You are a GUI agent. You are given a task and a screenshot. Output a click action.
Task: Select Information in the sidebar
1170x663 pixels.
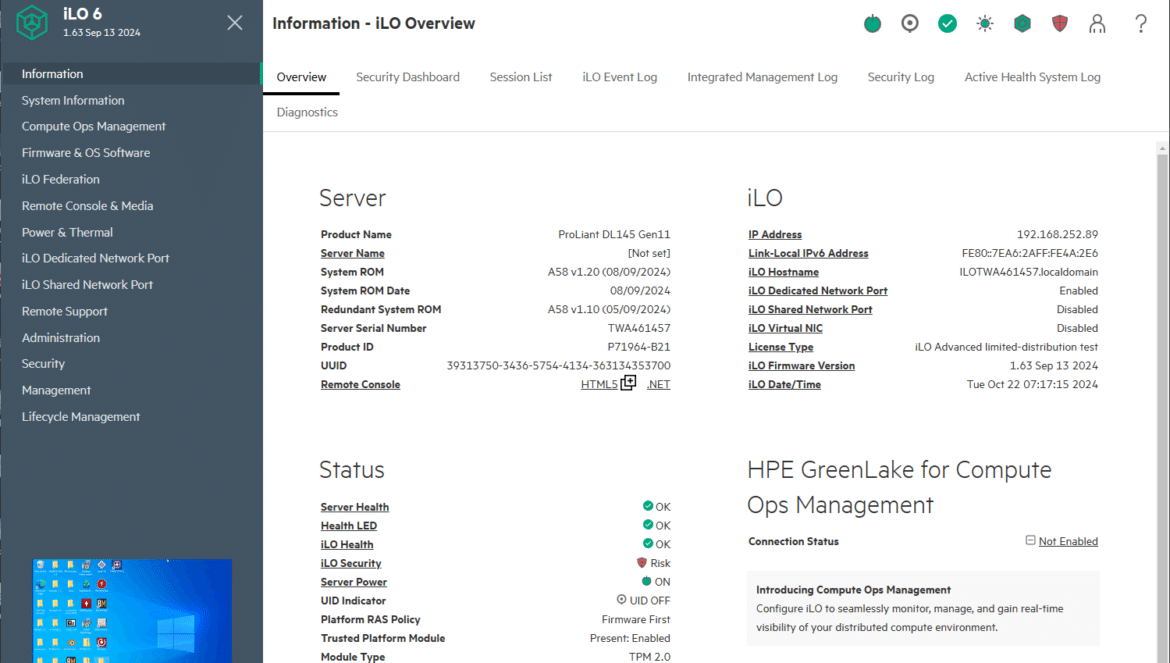click(131, 74)
